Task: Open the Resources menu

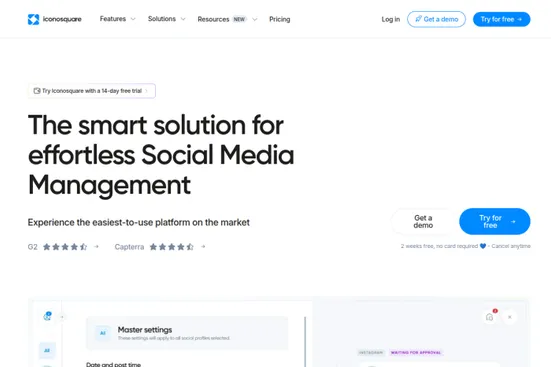Action: 213,19
